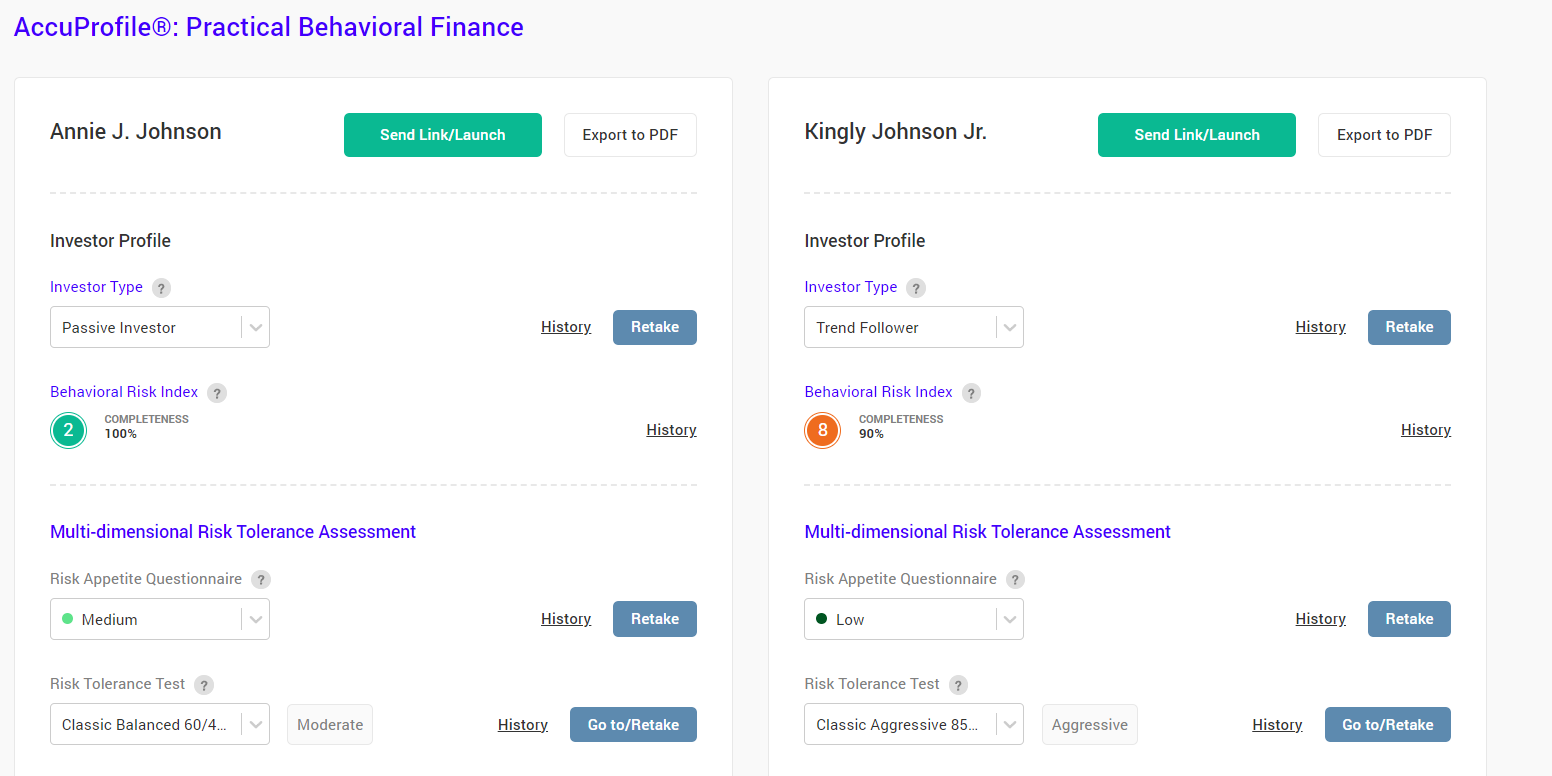
Task: Open help icon beside Annie's Behavioral Risk Index
Action: pos(217,393)
